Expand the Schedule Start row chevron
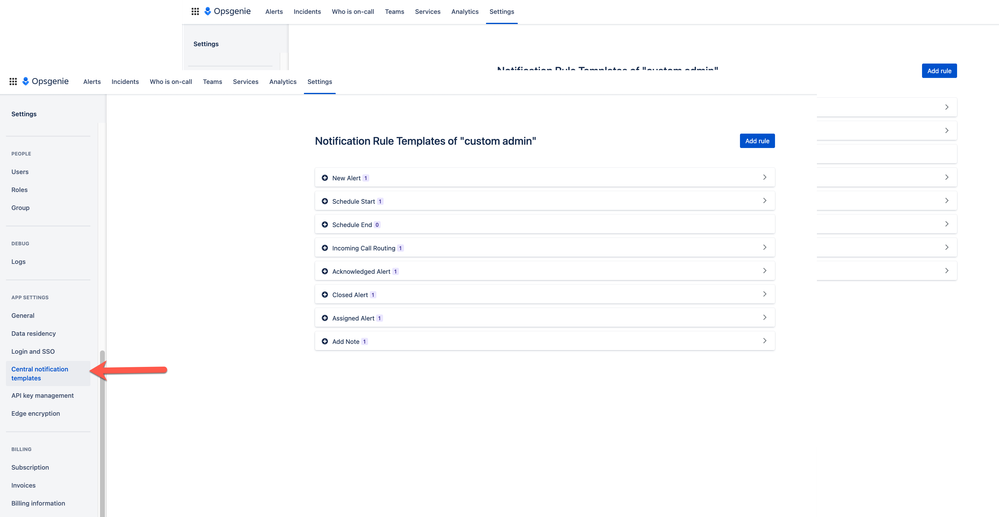Screen dimensions: 999x517 coord(765,200)
